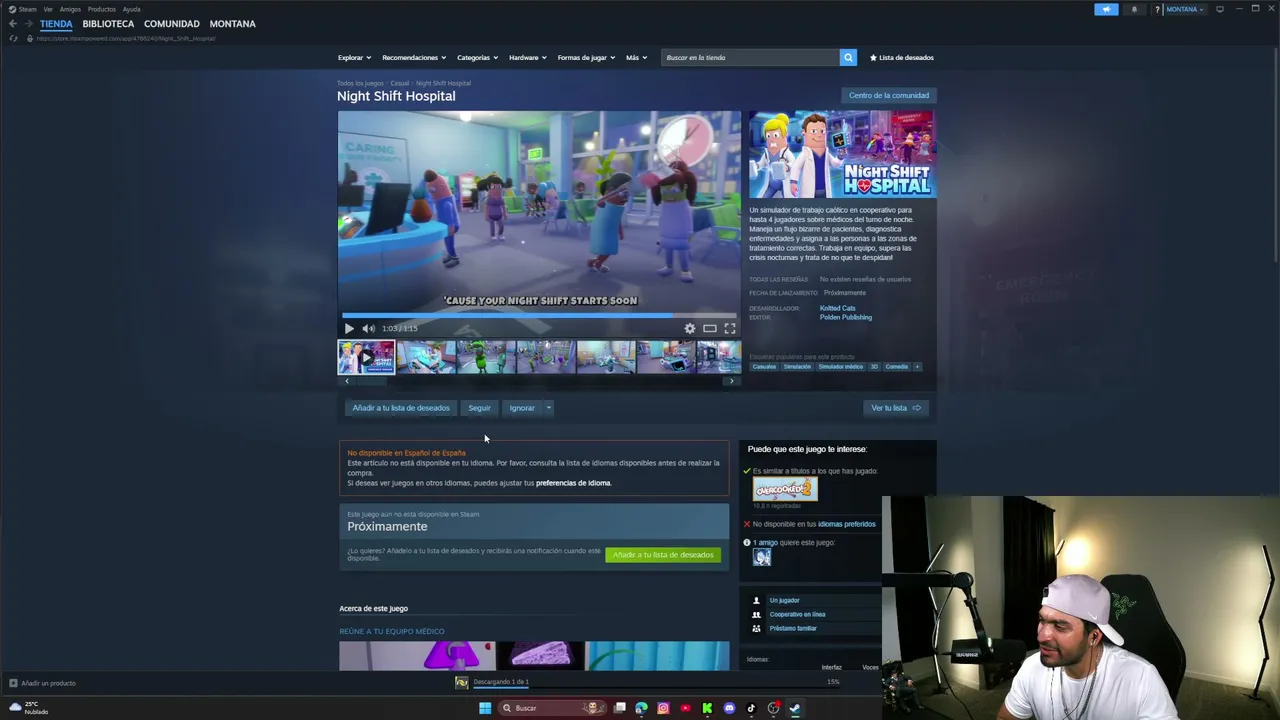The width and height of the screenshot is (1280, 720).
Task: Click the Ignorar button
Action: 522,408
